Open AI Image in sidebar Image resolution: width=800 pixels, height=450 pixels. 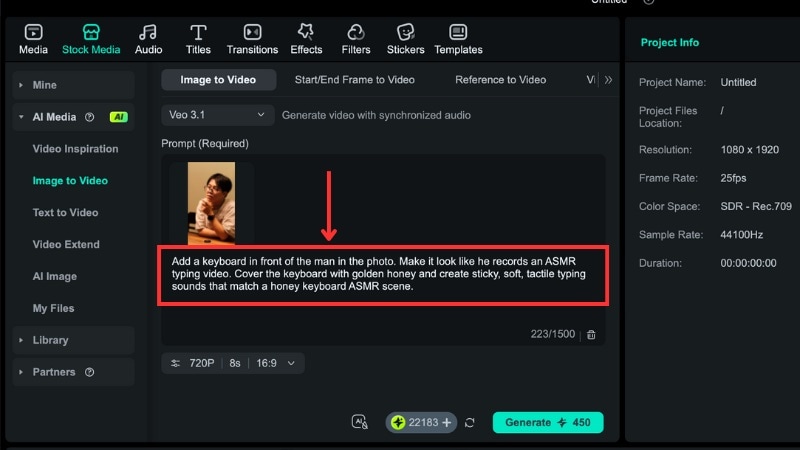55,277
